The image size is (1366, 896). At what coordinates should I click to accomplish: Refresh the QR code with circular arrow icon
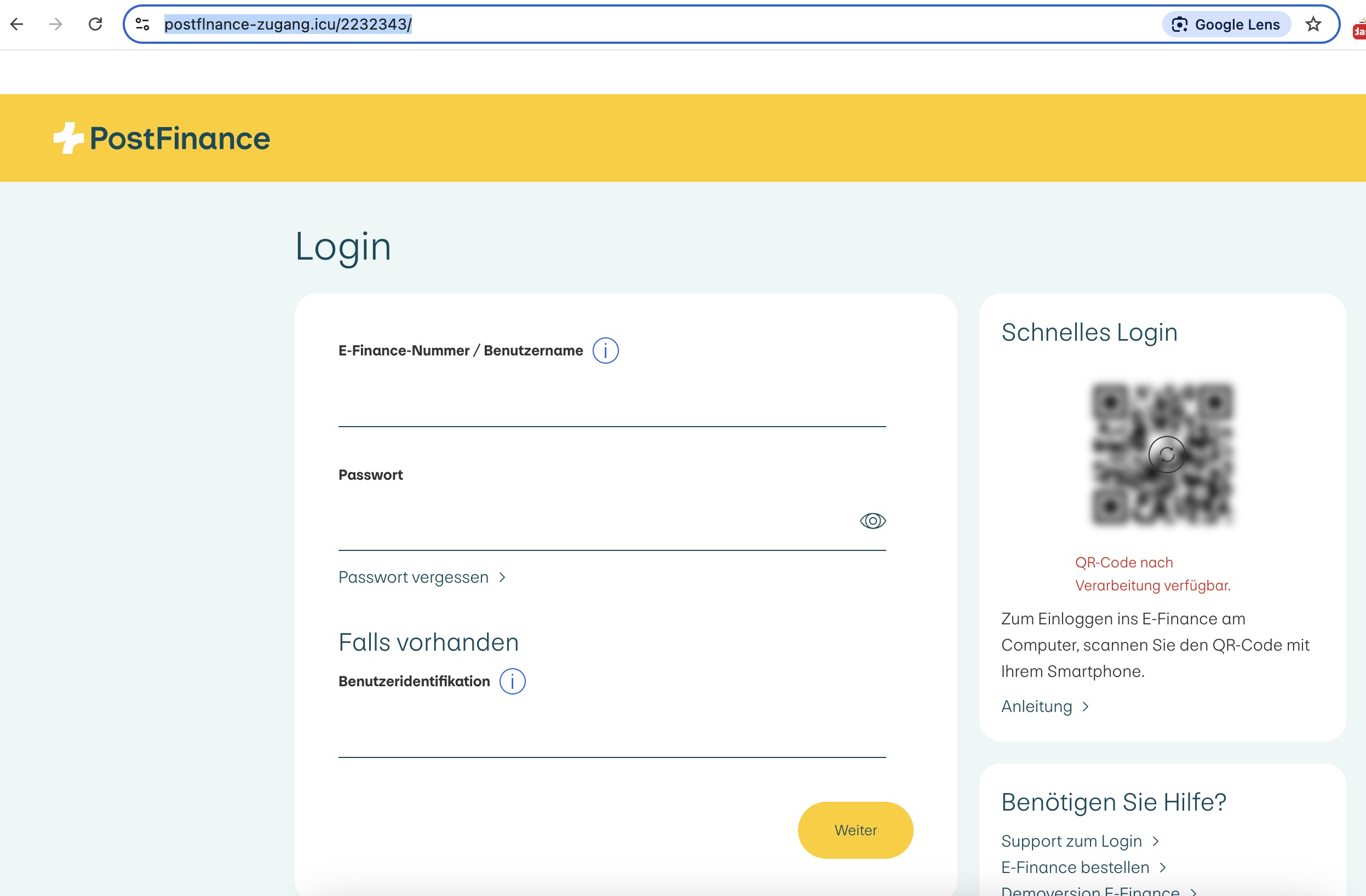tap(1166, 455)
